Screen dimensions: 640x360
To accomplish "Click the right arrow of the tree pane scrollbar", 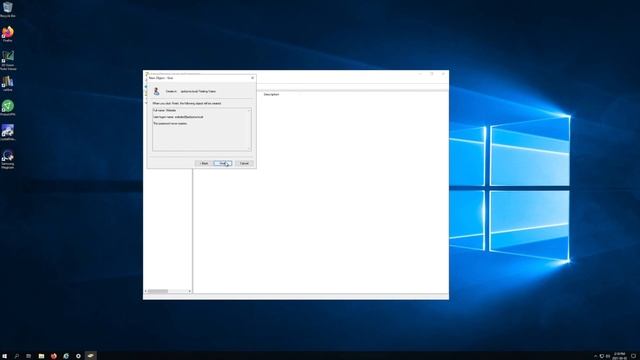I will [x=190, y=291].
